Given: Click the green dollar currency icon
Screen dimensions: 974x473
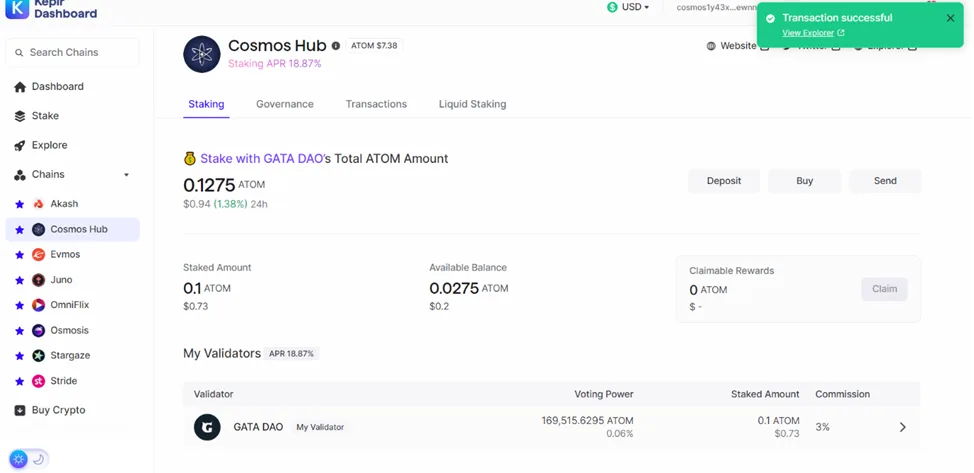Looking at the screenshot, I should 612,7.
